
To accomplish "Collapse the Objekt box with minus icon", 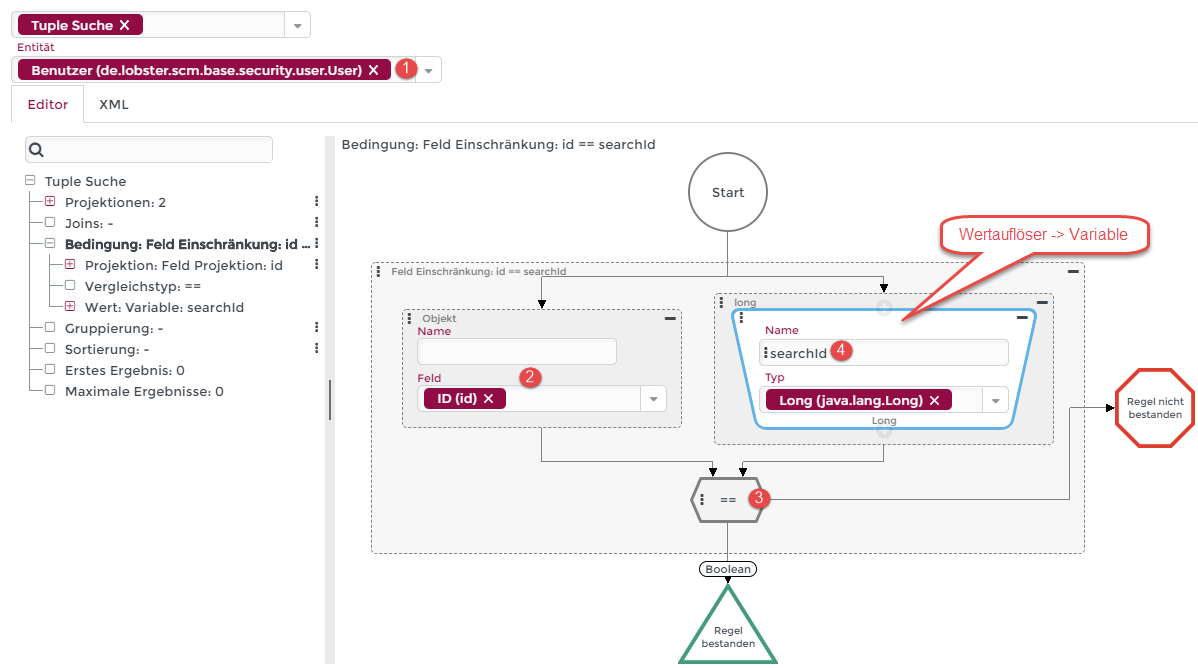I will tap(670, 318).
